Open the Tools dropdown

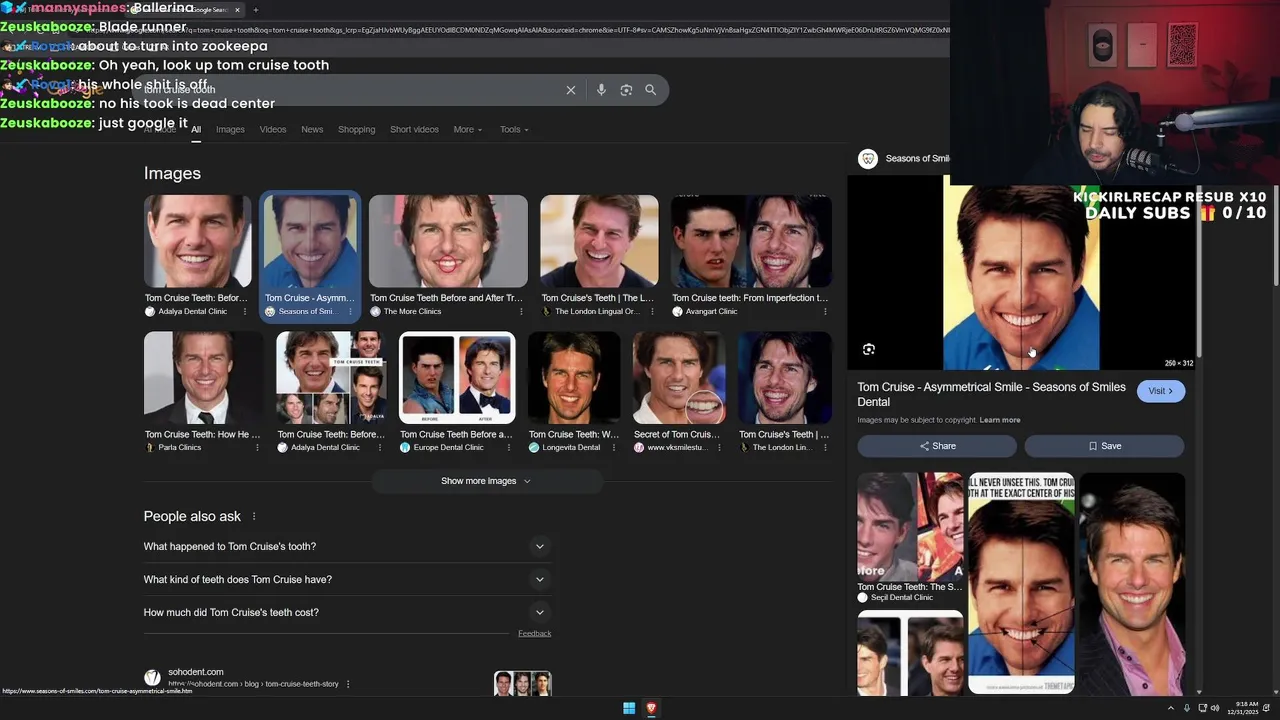(514, 129)
